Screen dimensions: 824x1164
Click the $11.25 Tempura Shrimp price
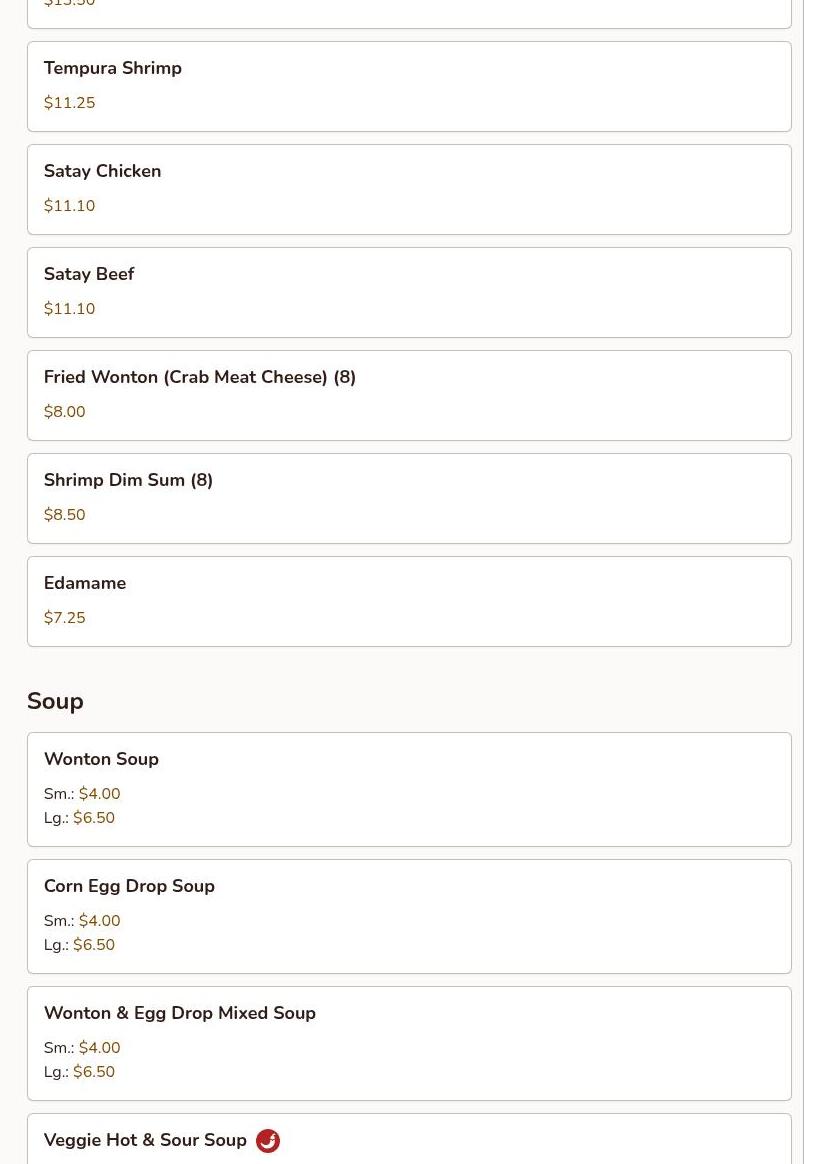pyautogui.click(x=69, y=103)
